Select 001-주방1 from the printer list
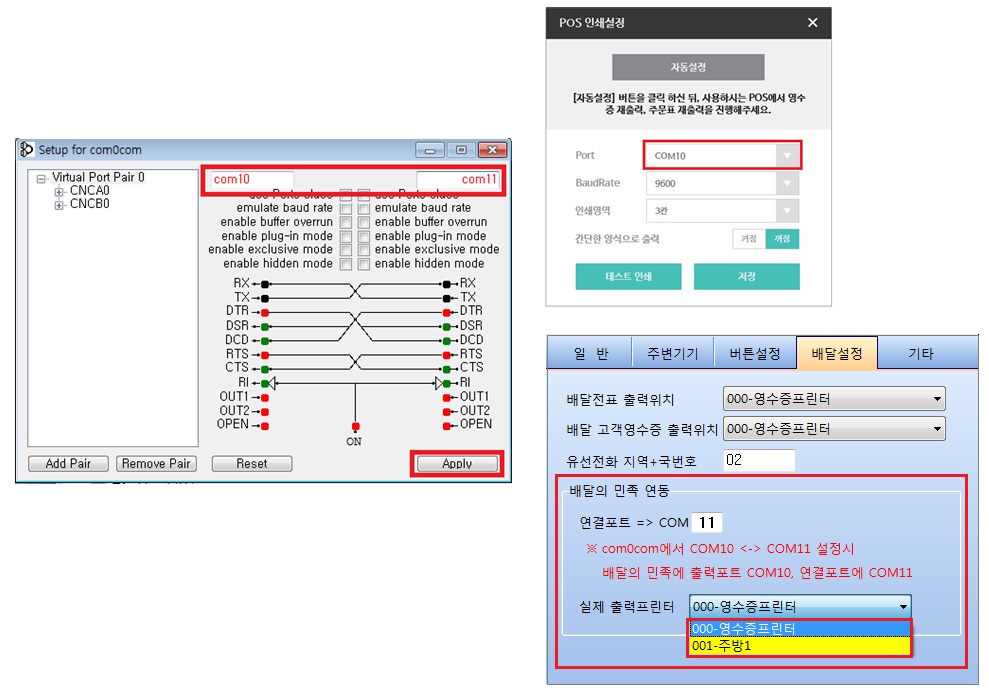989x696 pixels. (x=799, y=646)
